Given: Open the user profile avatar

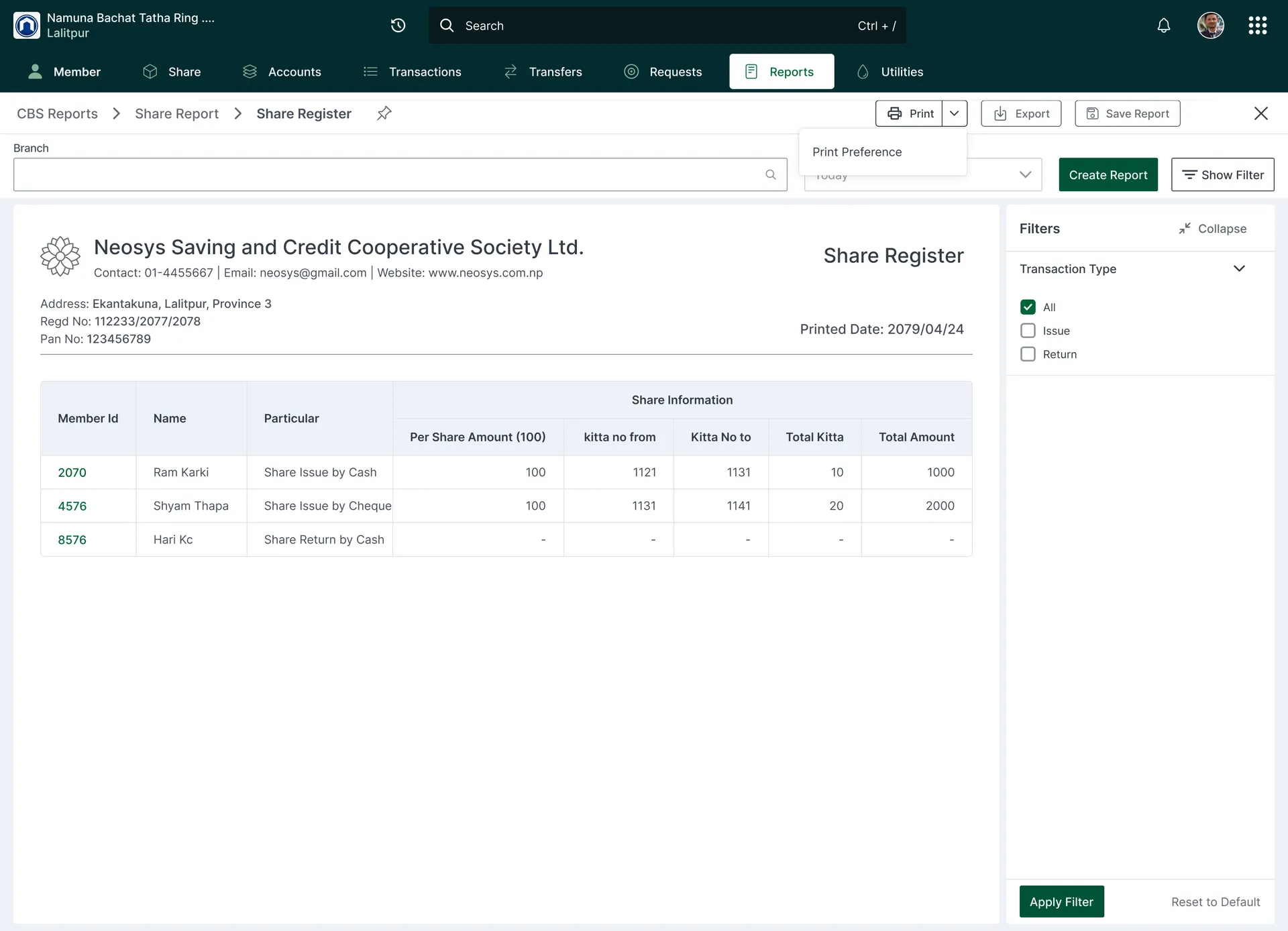Looking at the screenshot, I should tap(1211, 25).
